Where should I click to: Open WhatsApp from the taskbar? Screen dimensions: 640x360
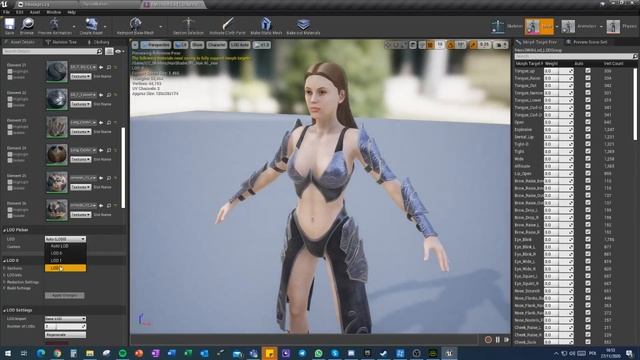tap(318, 353)
